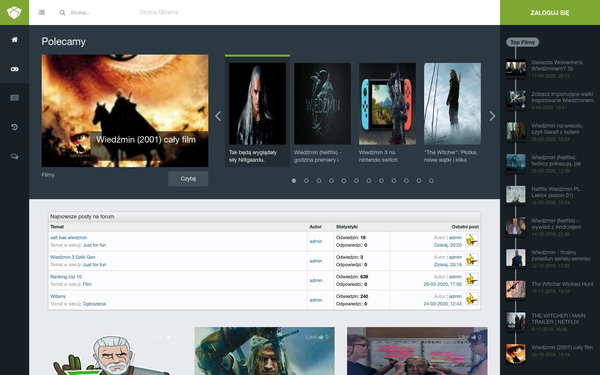Click admin avatar in Wiedźmin 3 Dziki Gon row
600x375 pixels.
pos(472,260)
